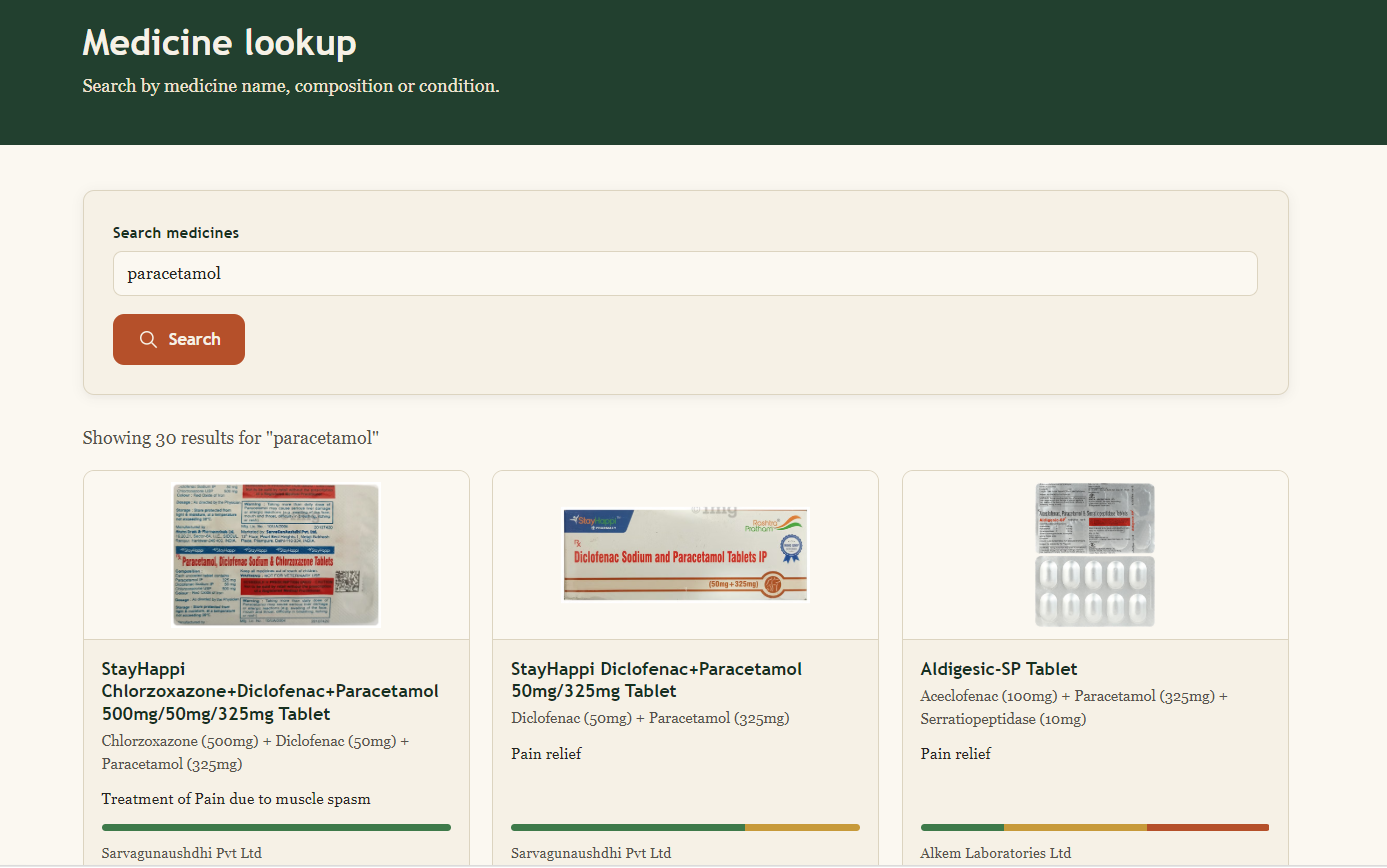
Task: Open the StayHappi Chlorzoxazone+Diclofenac+Paracetamol product image
Action: pos(276,555)
